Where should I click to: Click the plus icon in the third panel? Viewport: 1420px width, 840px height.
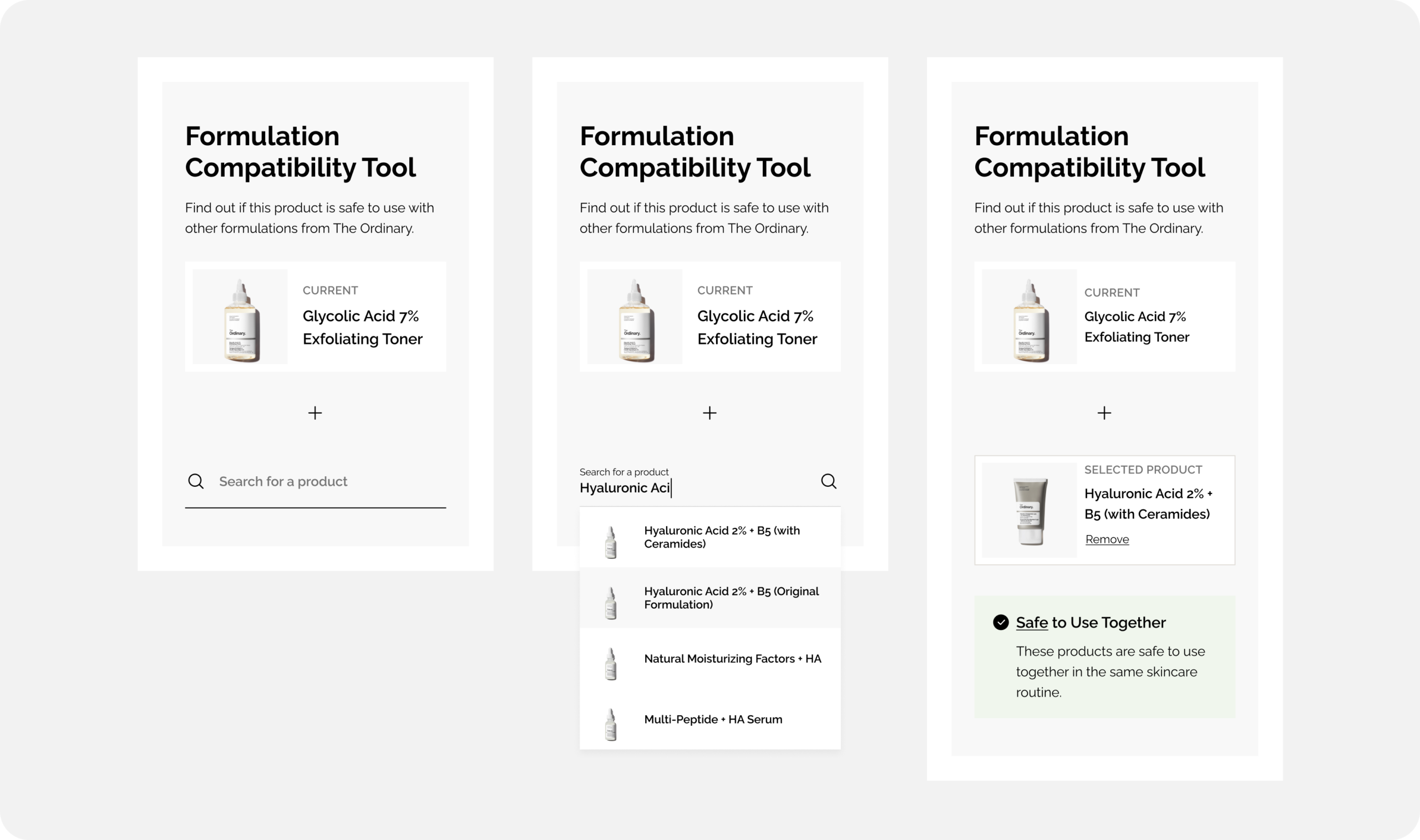(x=1104, y=413)
